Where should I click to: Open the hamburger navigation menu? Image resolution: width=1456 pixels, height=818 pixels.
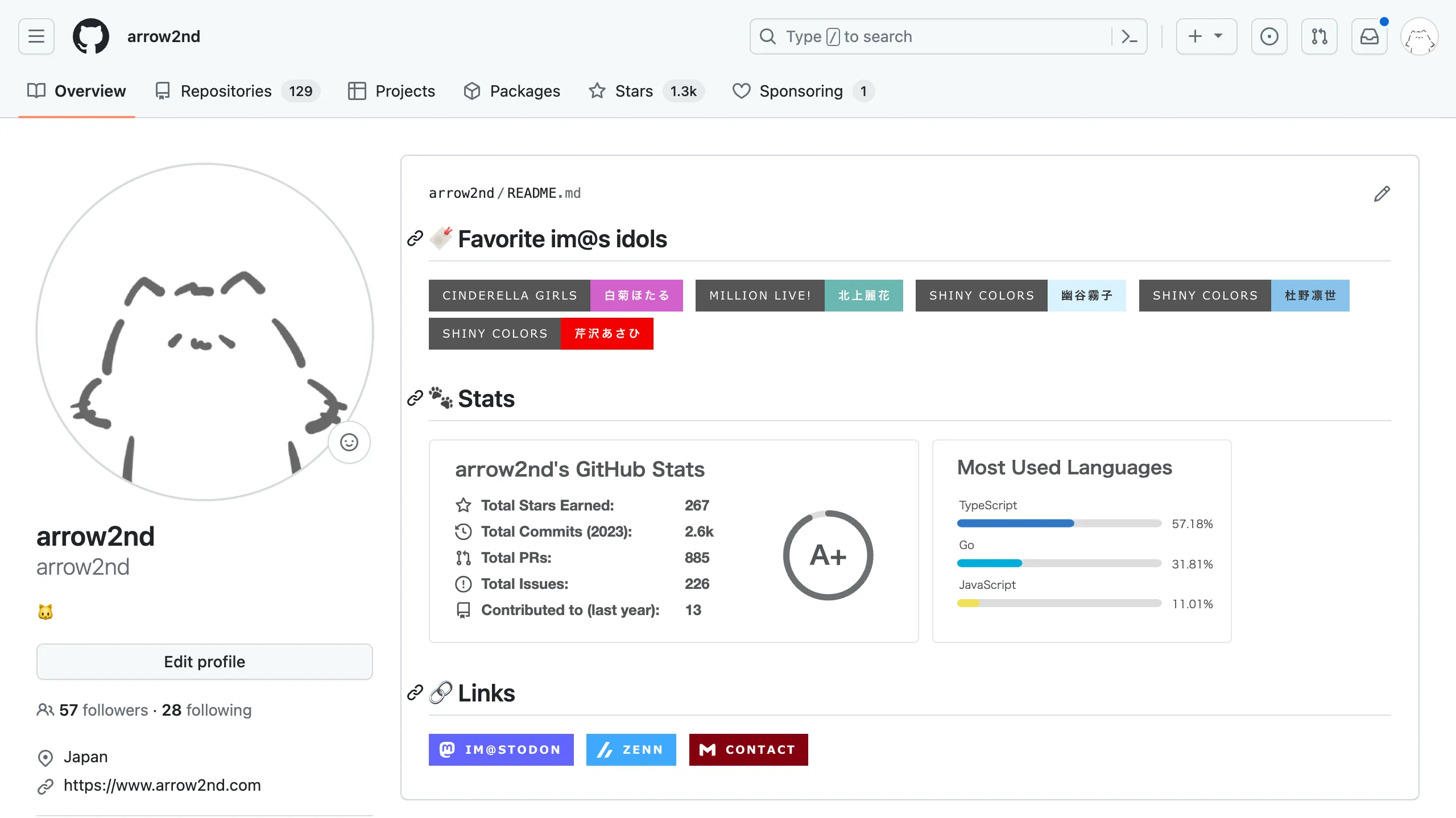click(x=36, y=36)
